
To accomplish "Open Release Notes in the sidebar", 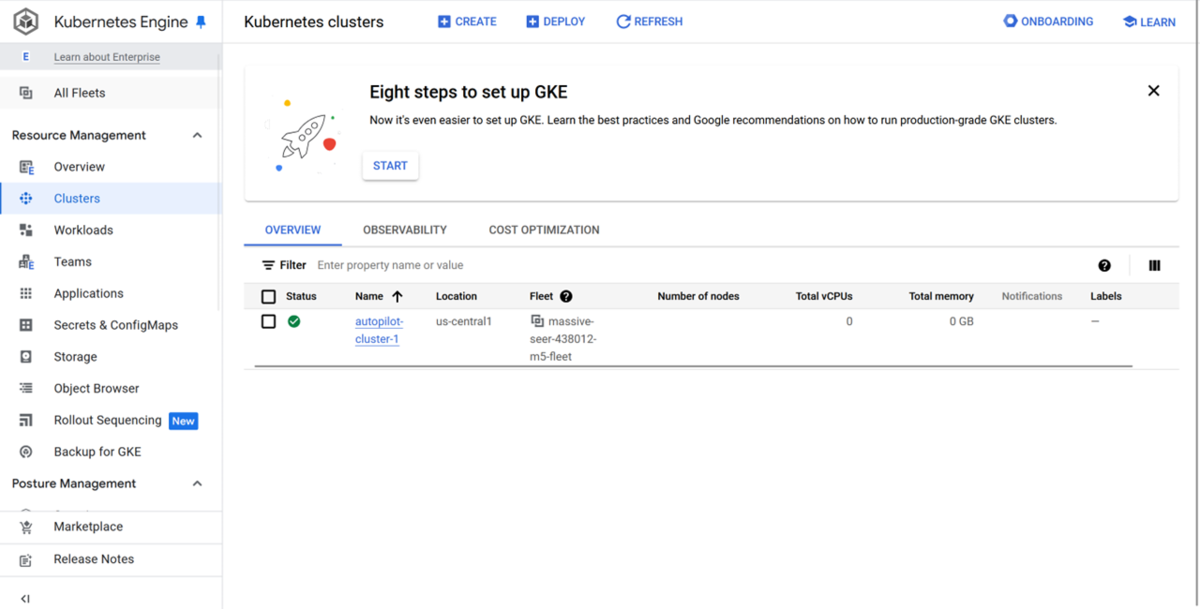I will click(x=110, y=560).
